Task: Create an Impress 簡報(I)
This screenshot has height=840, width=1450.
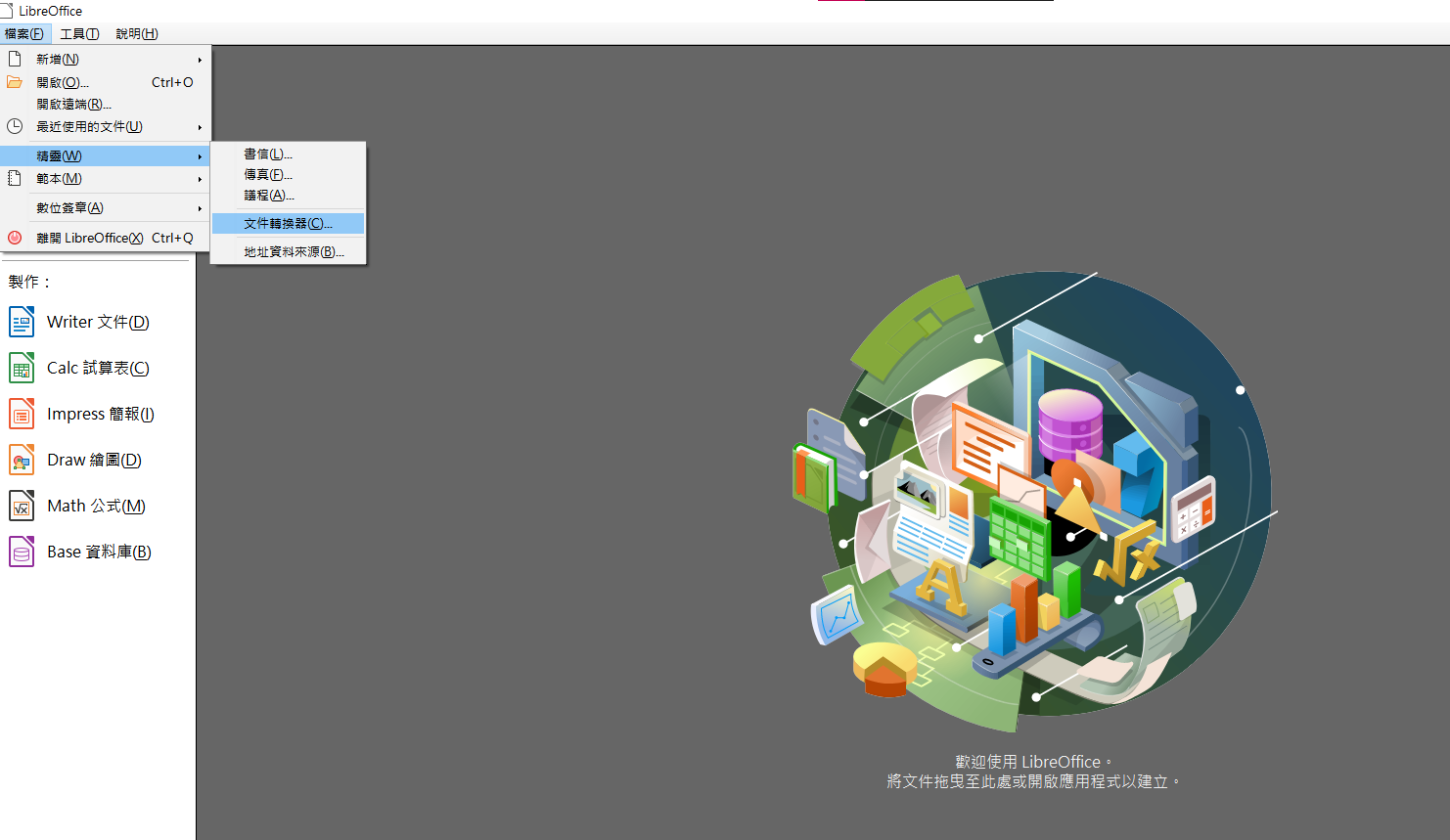Action: point(101,414)
